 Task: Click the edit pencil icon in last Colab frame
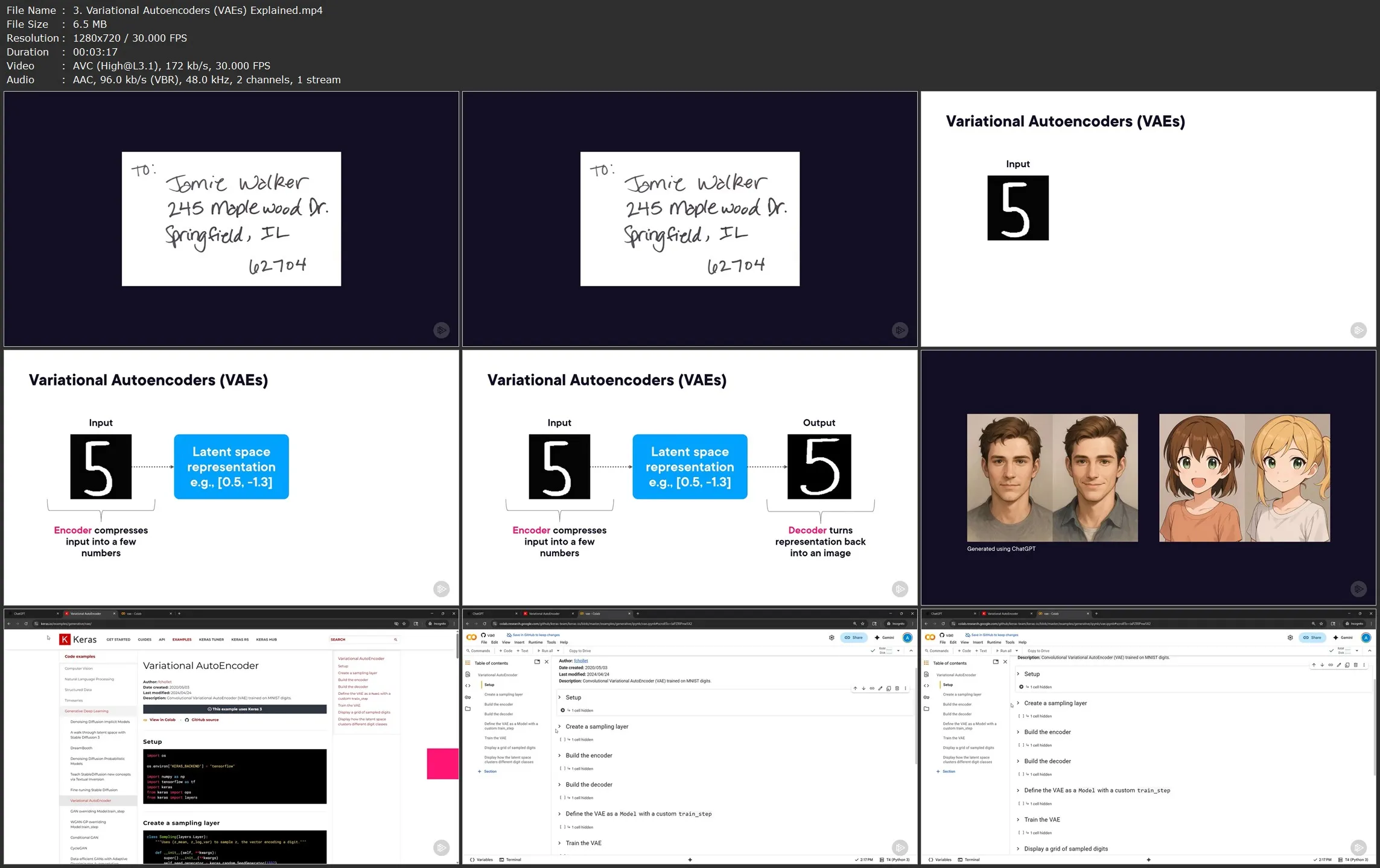[x=1339, y=665]
